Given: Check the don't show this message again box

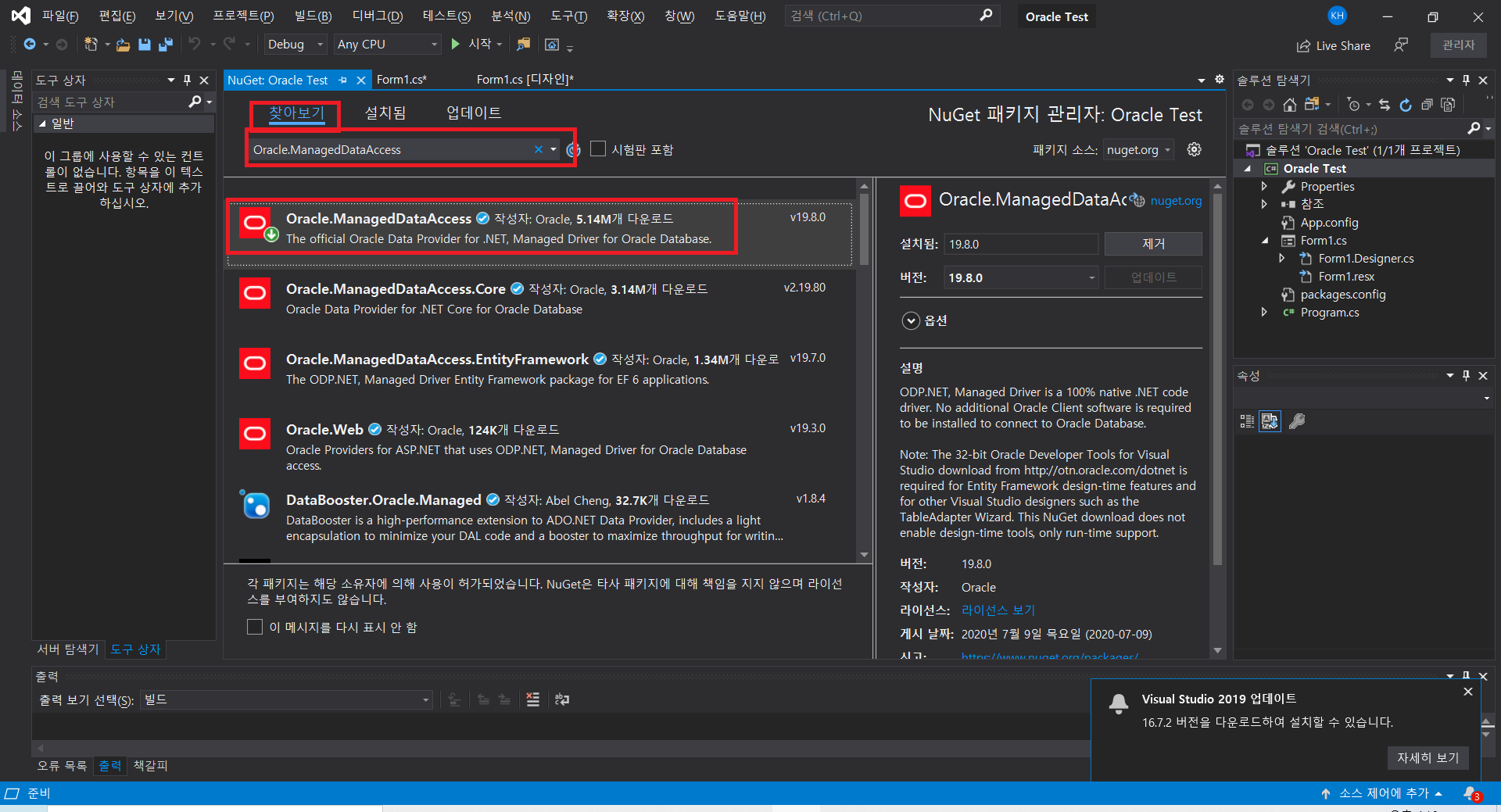Looking at the screenshot, I should point(255,627).
